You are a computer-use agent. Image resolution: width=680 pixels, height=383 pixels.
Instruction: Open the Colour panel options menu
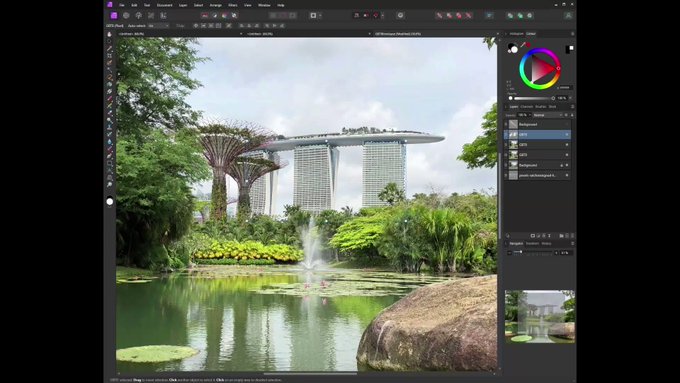[x=572, y=33]
